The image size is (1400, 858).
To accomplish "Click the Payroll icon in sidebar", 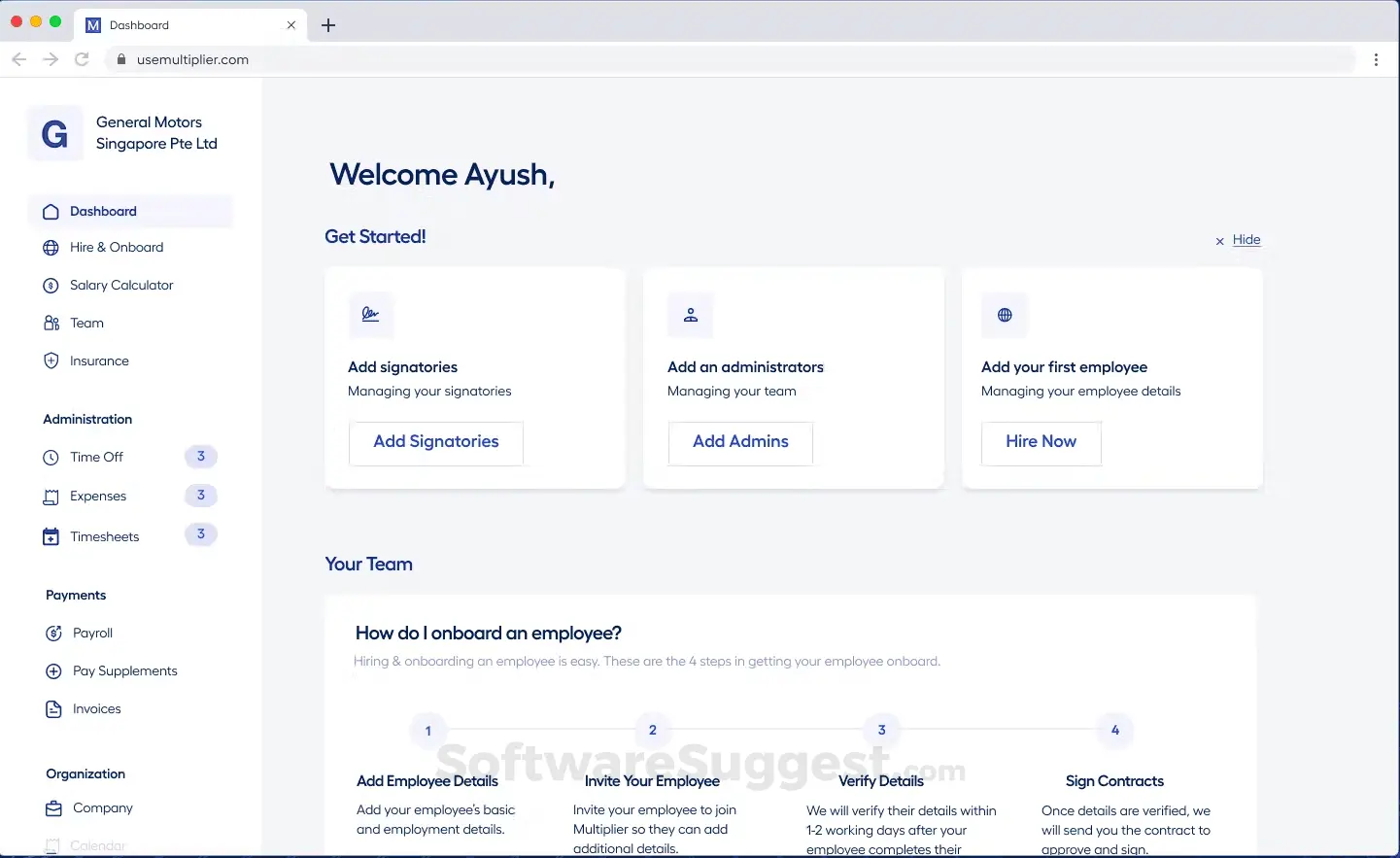I will click(x=53, y=634).
